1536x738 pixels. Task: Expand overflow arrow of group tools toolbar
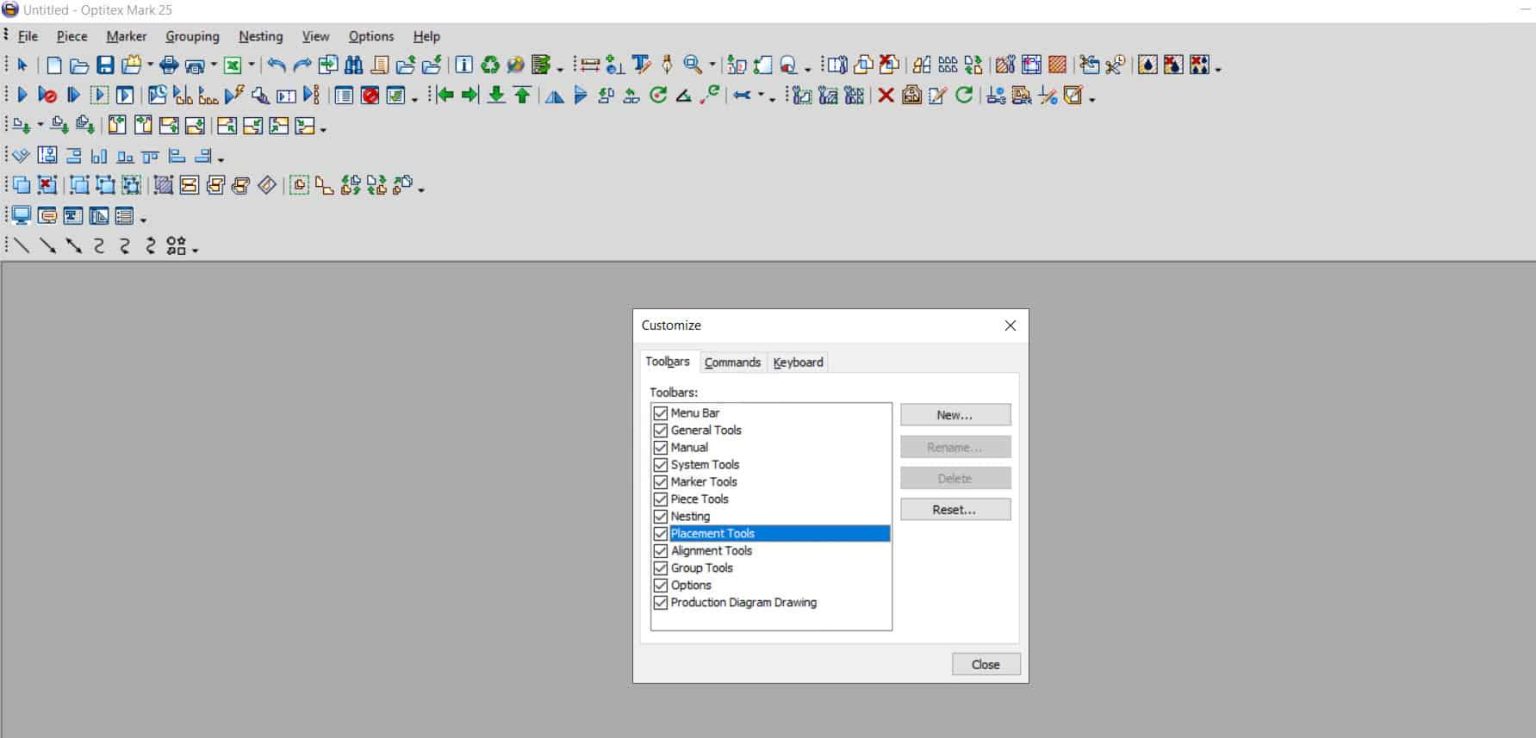(421, 190)
